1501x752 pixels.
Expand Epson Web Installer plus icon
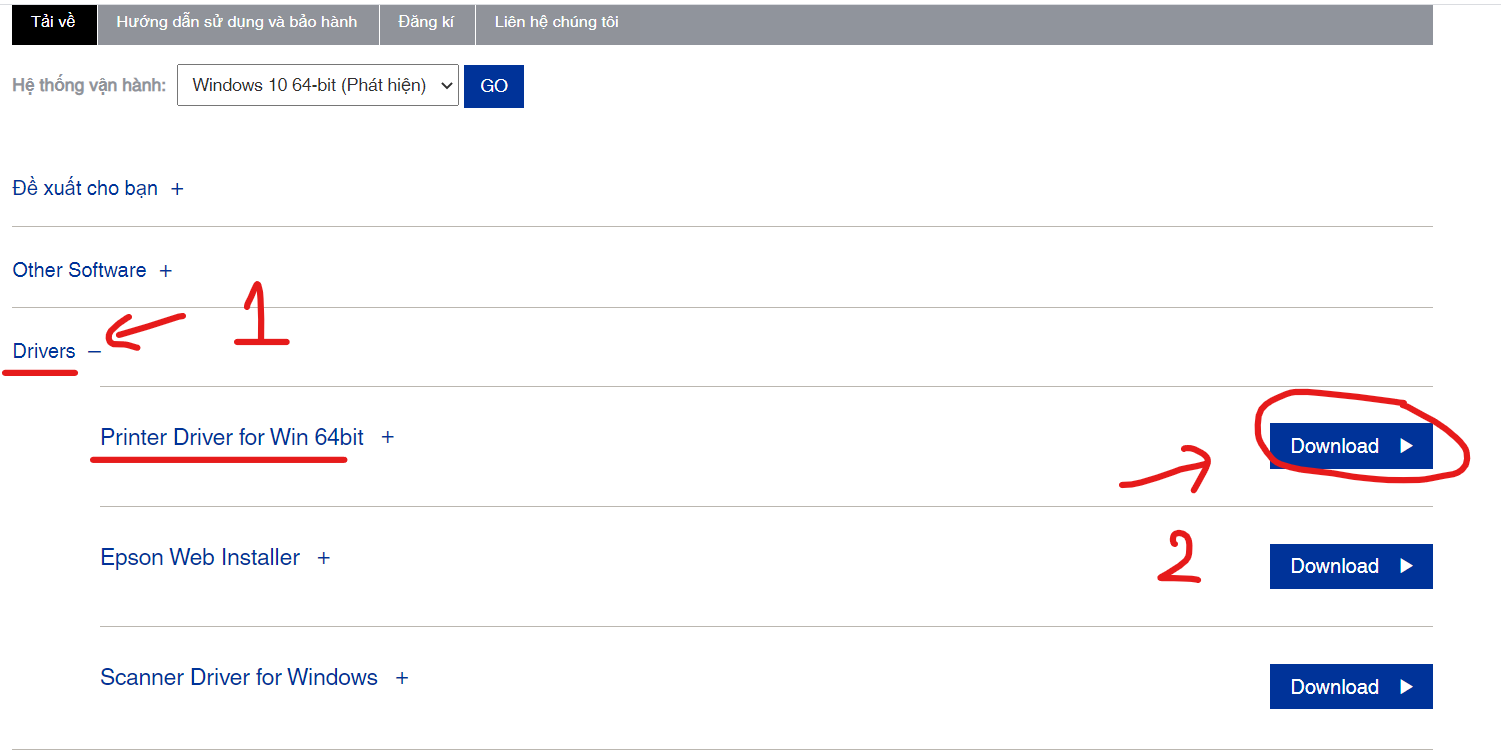pyautogui.click(x=324, y=558)
